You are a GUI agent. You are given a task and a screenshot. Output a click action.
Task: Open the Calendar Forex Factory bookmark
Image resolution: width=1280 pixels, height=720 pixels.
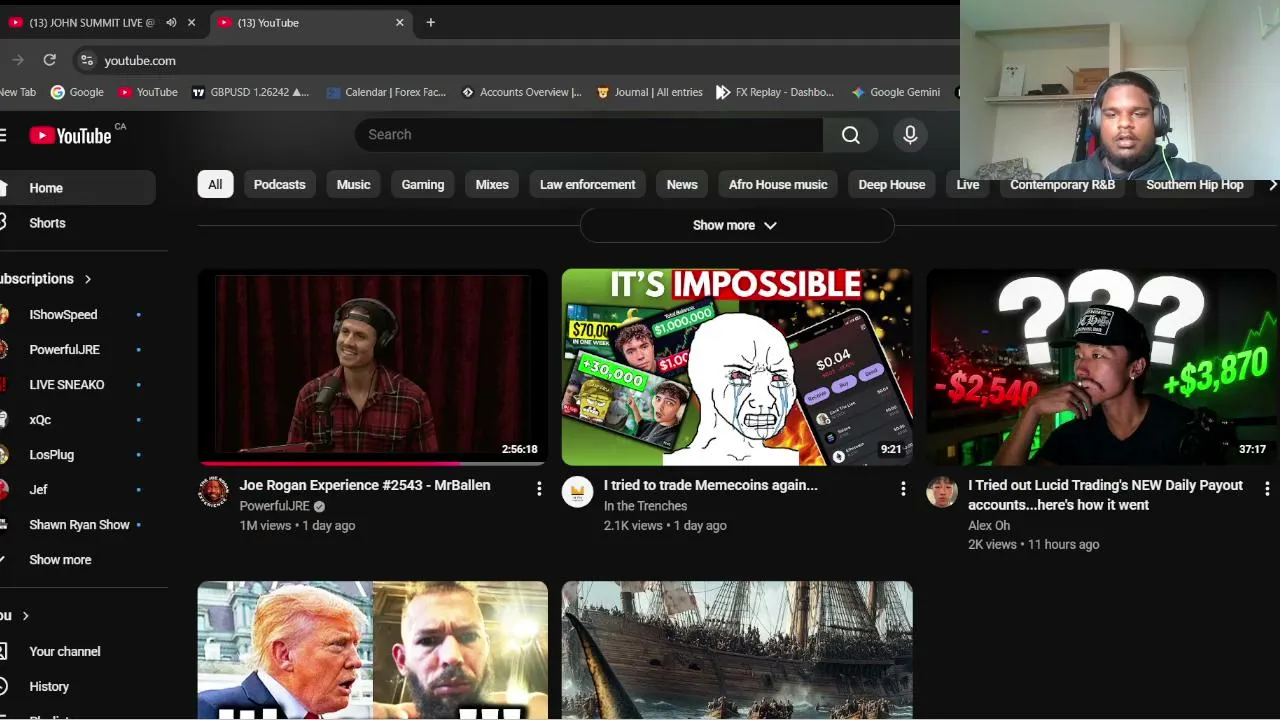tap(385, 92)
